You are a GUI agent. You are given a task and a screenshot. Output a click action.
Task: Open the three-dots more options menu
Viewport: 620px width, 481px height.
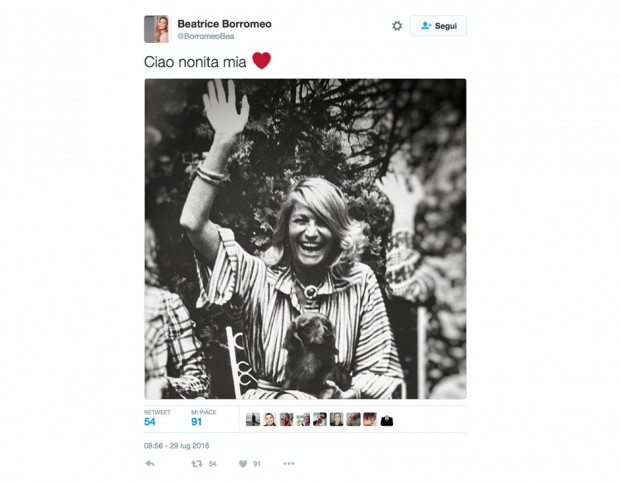pyautogui.click(x=289, y=464)
